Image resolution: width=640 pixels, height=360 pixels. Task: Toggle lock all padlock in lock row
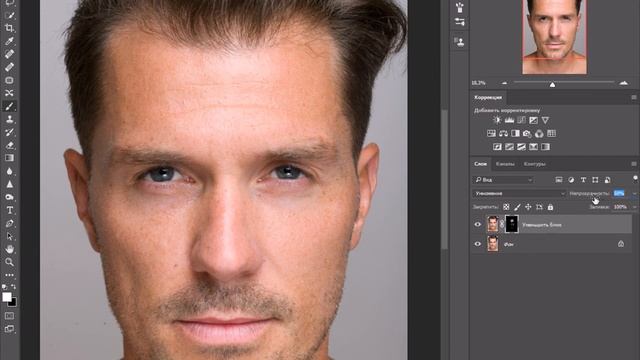550,207
